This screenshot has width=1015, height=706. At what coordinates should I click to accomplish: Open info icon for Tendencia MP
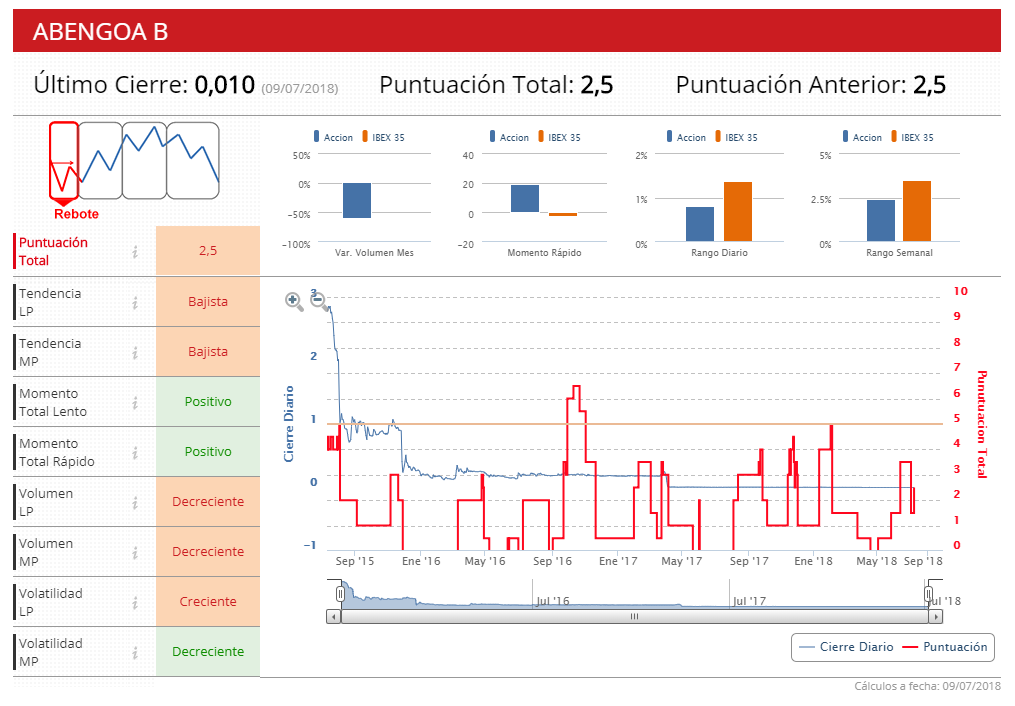click(x=135, y=352)
